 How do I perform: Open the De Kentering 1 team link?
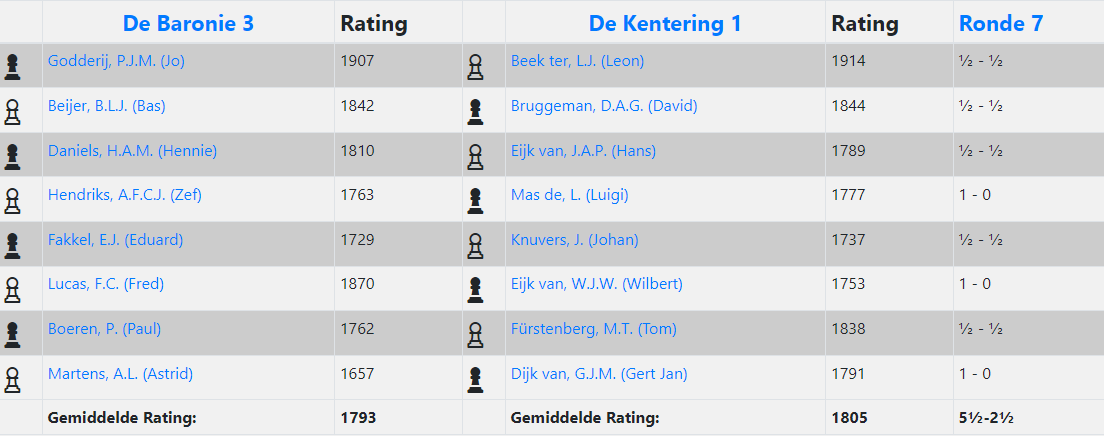(665, 23)
